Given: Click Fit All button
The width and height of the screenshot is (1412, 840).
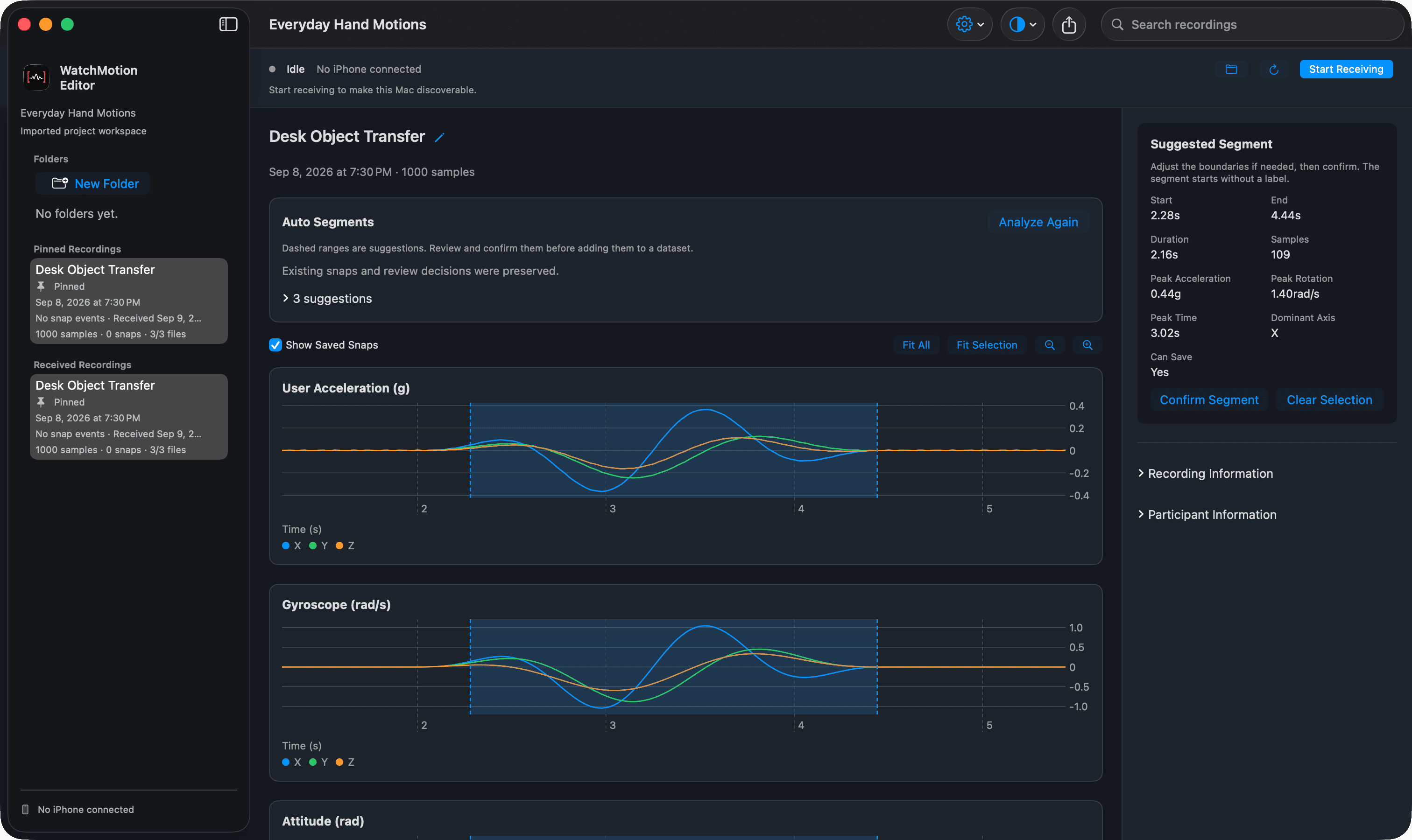Looking at the screenshot, I should (x=916, y=345).
